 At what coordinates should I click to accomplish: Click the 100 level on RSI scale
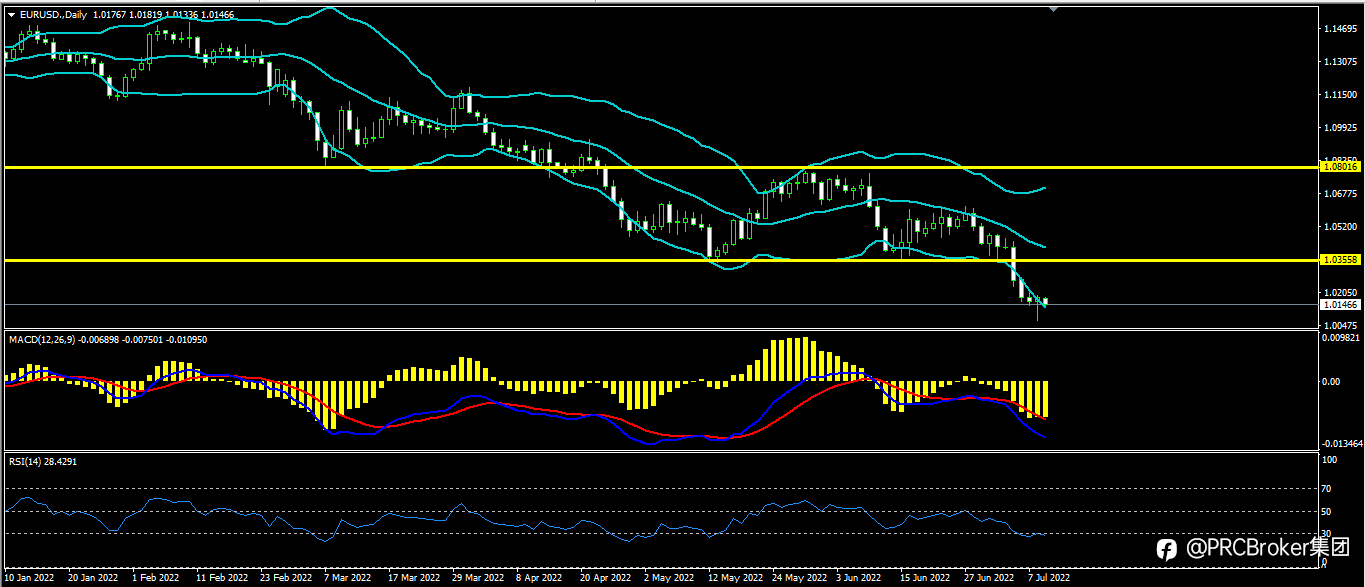(x=1330, y=461)
